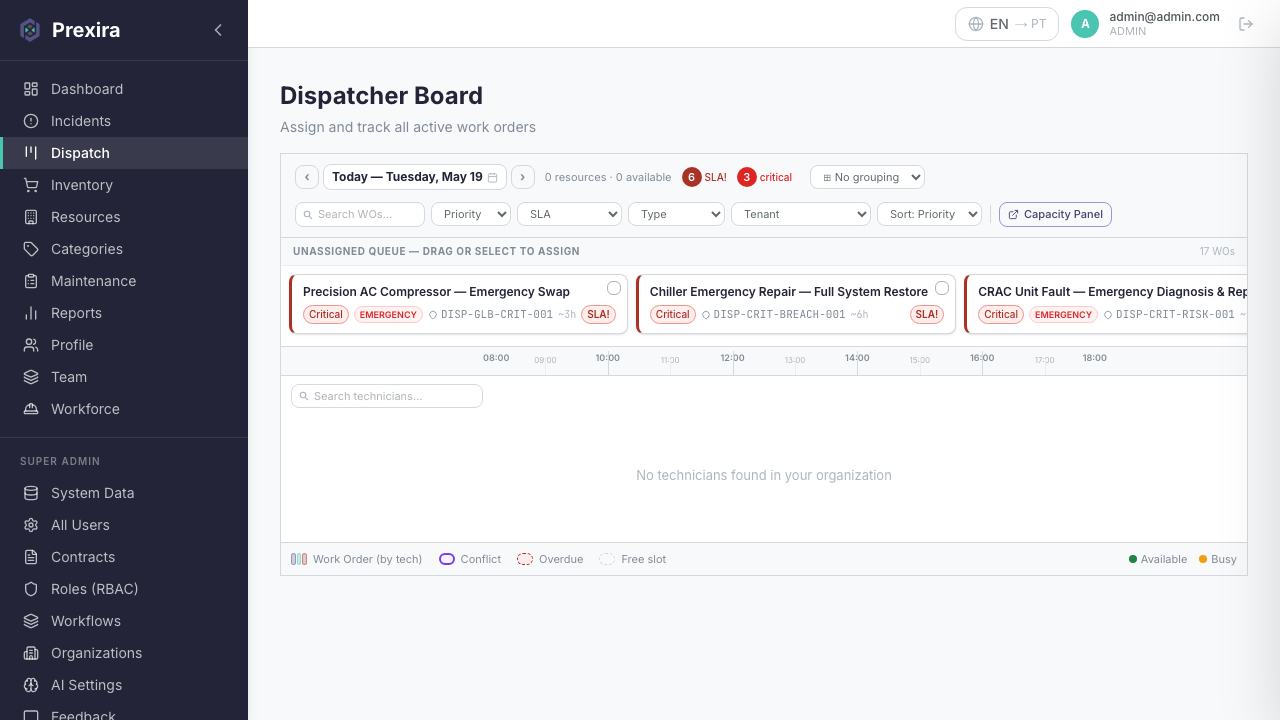Click the Categories tag icon

click(x=31, y=249)
